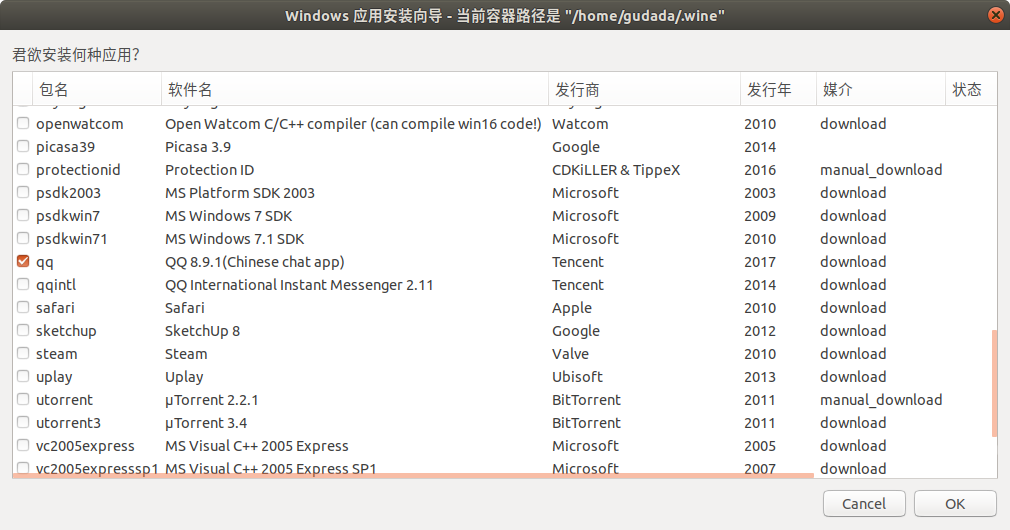The width and height of the screenshot is (1010, 530).
Task: Click the 'utorrent3' package name
Action: pos(68,423)
